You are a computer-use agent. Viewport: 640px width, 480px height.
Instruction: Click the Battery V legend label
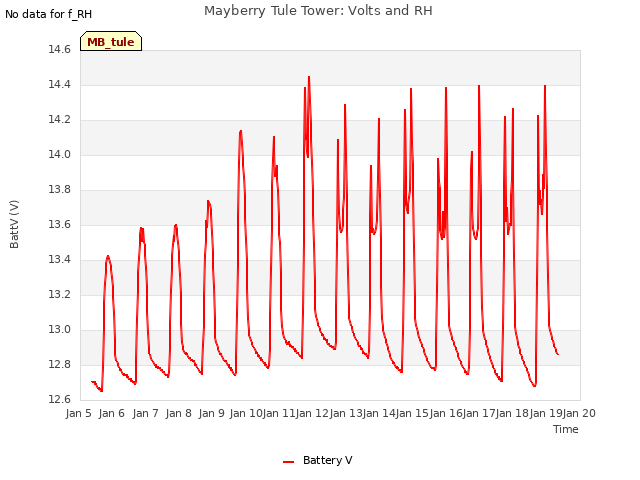(327, 460)
